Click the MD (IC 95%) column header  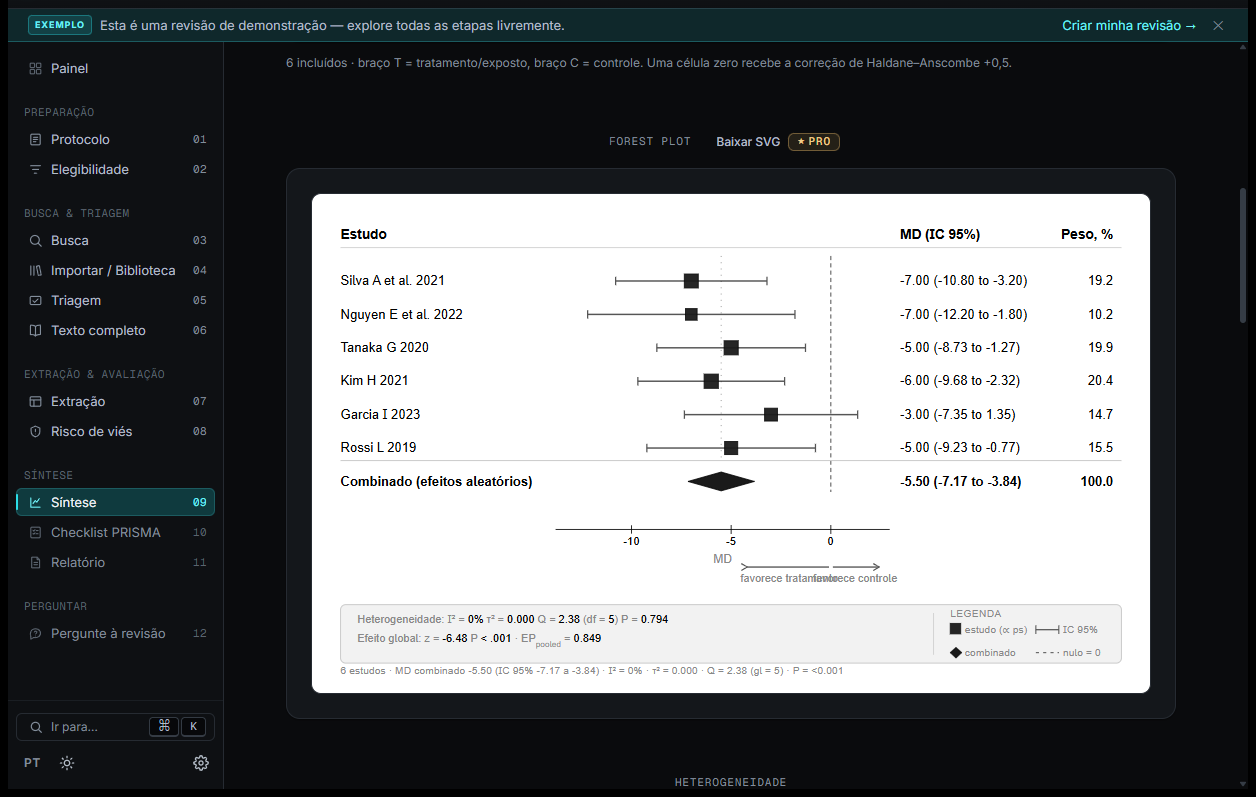[940, 235]
